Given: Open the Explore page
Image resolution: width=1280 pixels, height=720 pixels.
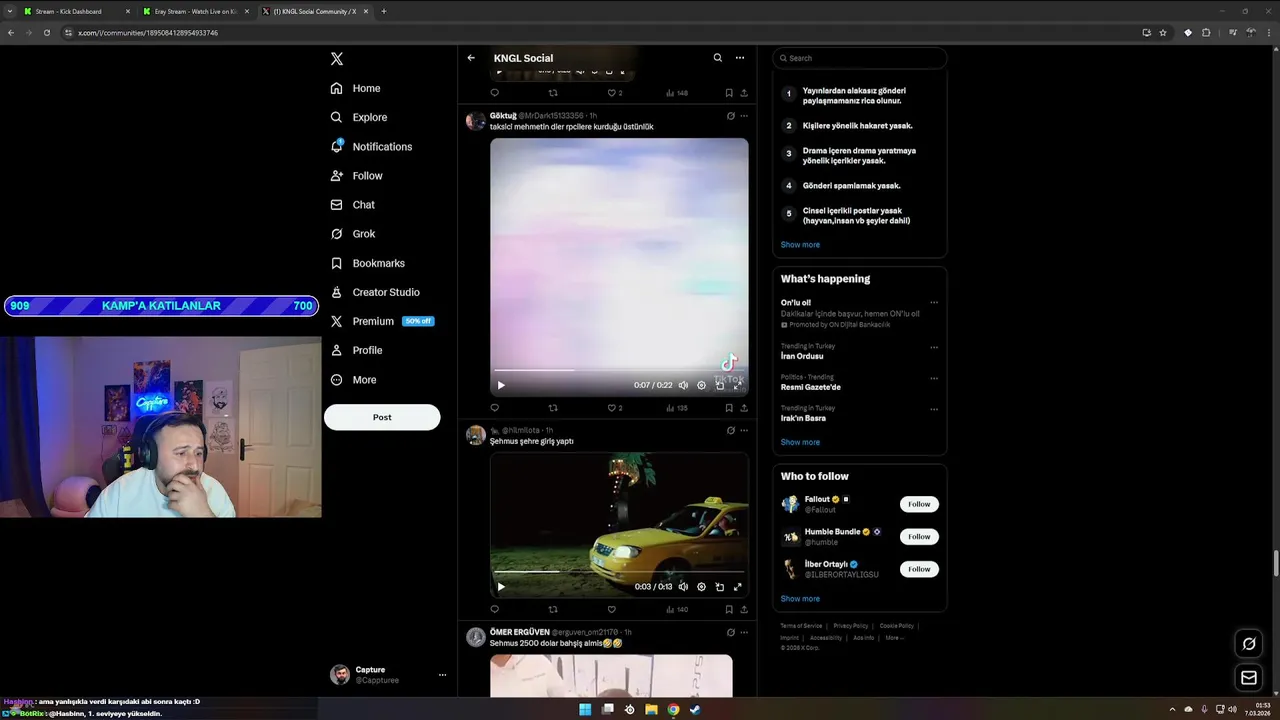Looking at the screenshot, I should point(359,117).
